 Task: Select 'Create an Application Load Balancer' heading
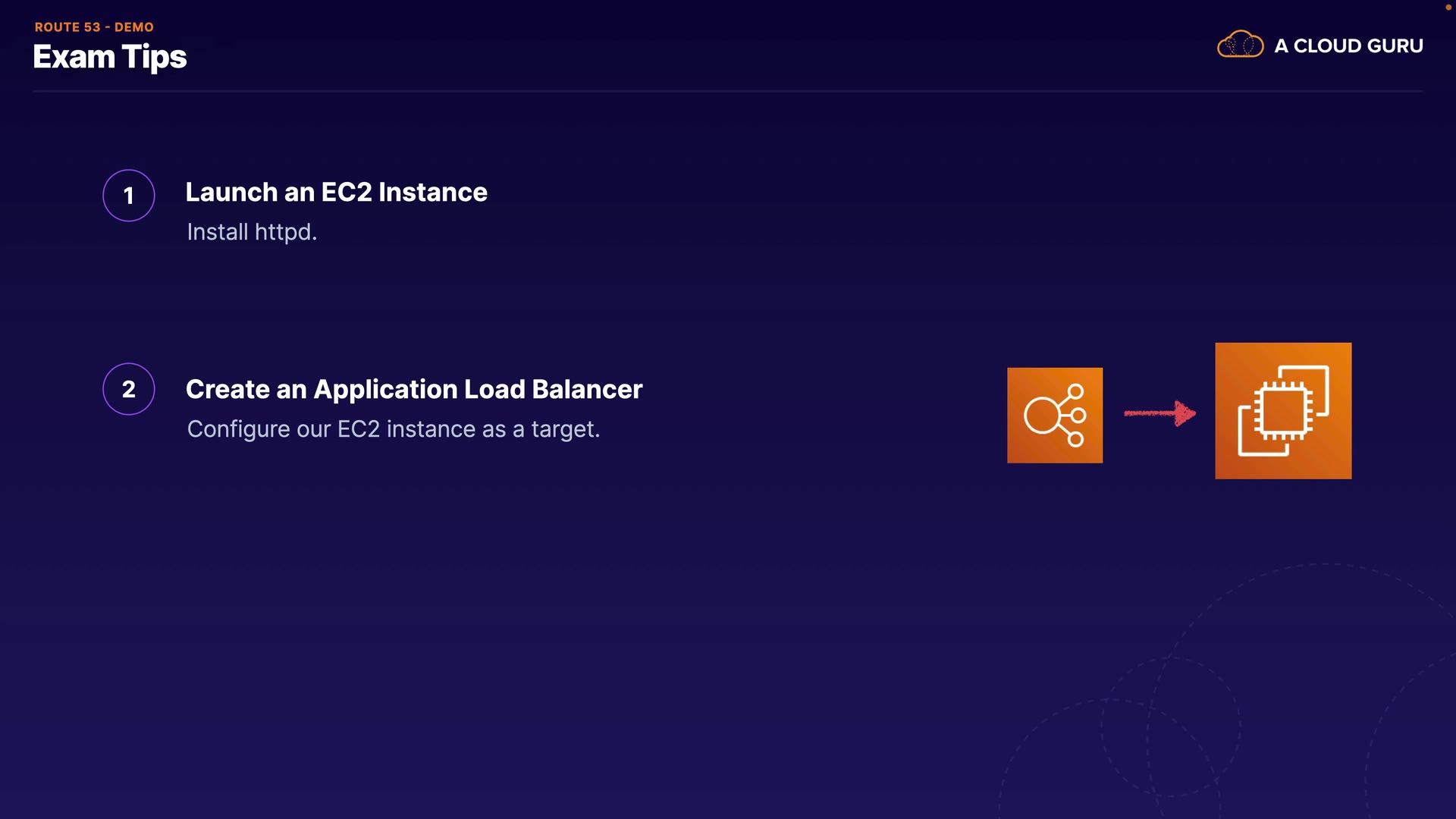point(413,389)
